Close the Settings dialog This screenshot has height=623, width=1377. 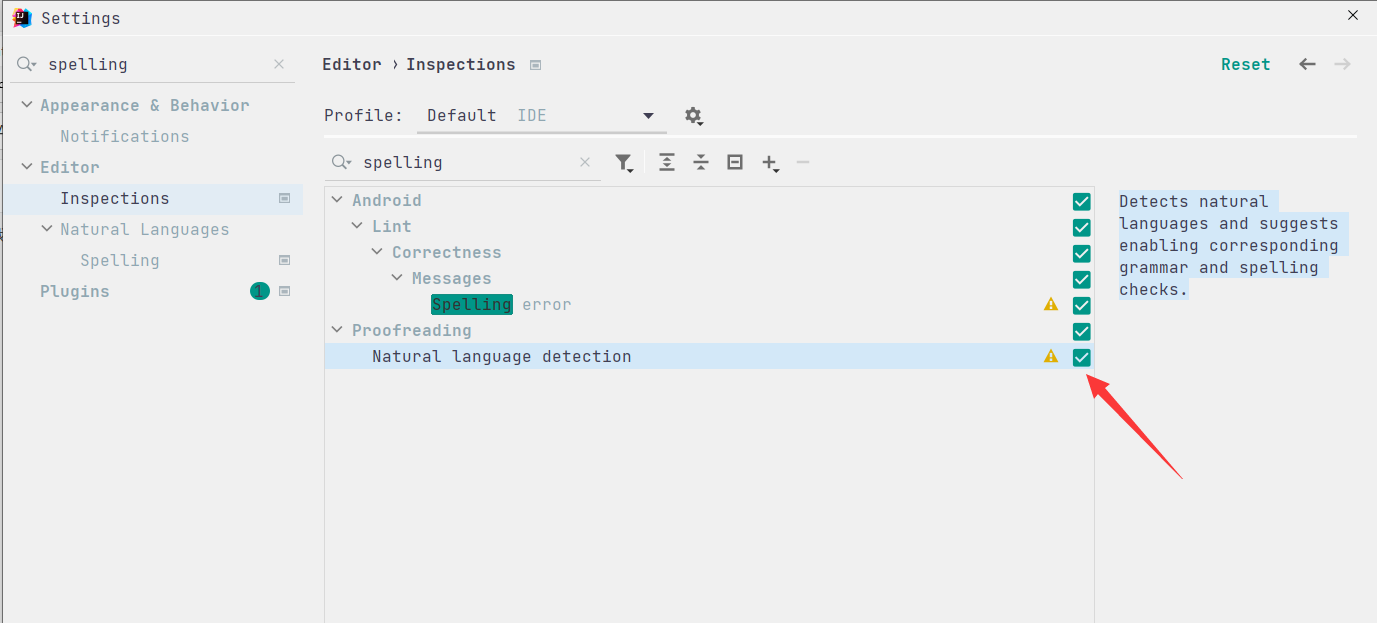pyautogui.click(x=1353, y=15)
